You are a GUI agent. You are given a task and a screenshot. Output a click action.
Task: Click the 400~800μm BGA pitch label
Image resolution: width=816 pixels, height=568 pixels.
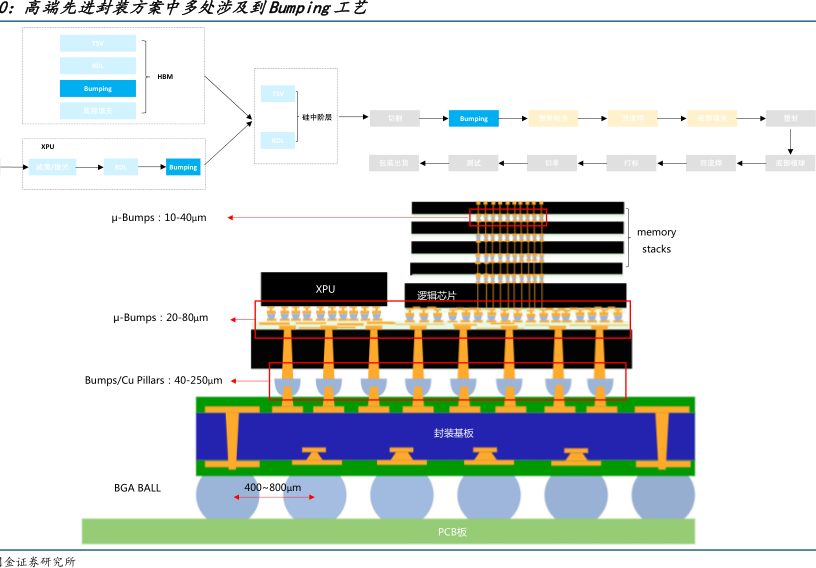point(272,488)
